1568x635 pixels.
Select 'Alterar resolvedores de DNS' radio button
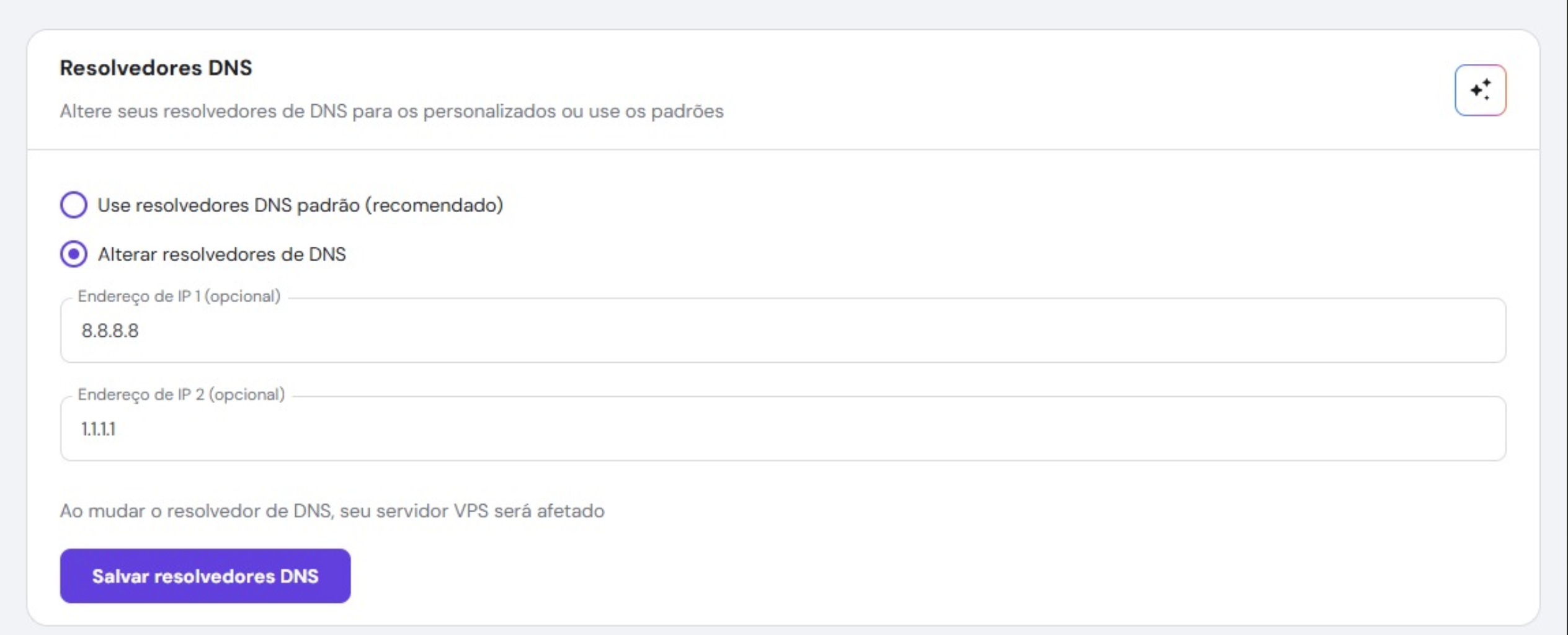74,254
